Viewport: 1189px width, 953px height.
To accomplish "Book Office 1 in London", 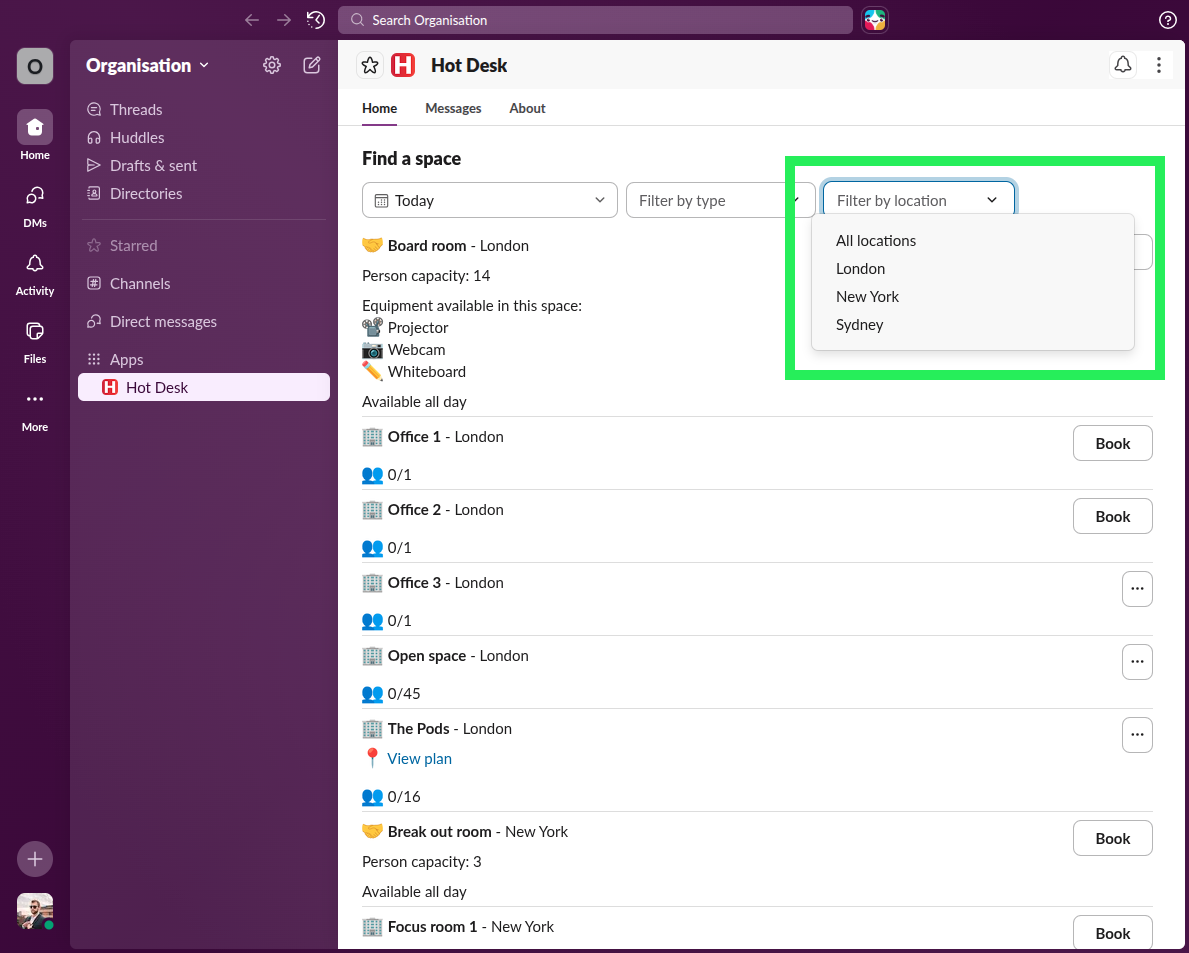I will (x=1112, y=443).
